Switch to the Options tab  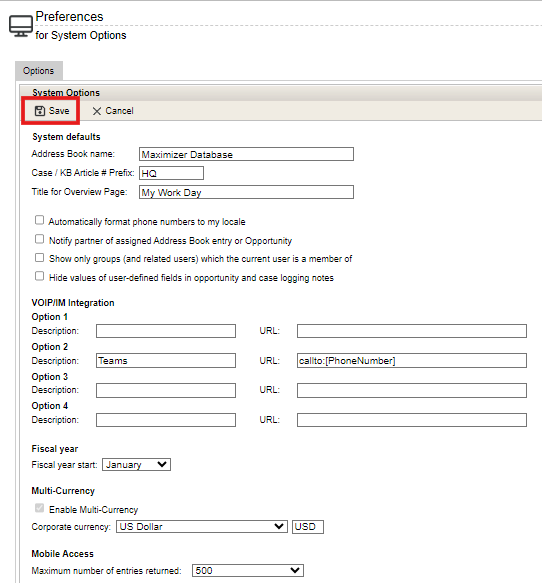tap(39, 71)
